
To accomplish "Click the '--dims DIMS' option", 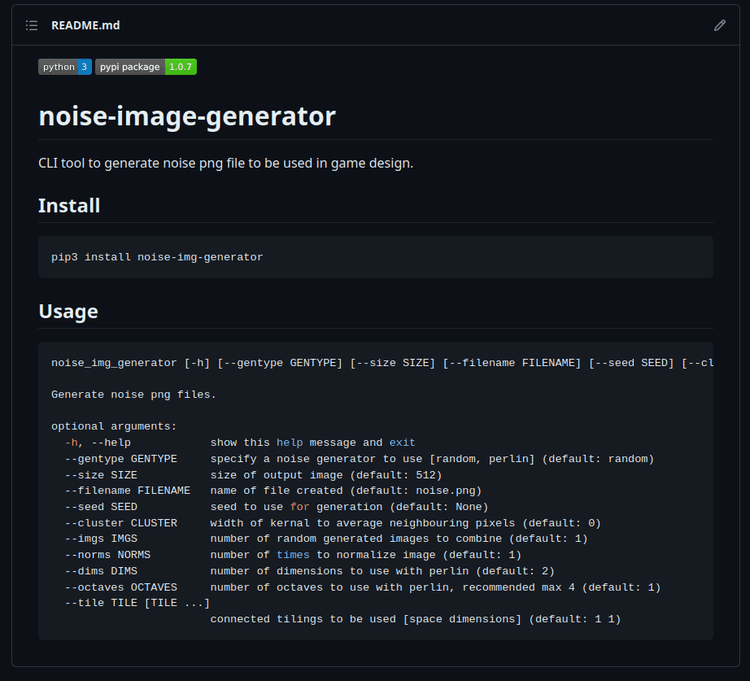I will click(x=101, y=571).
